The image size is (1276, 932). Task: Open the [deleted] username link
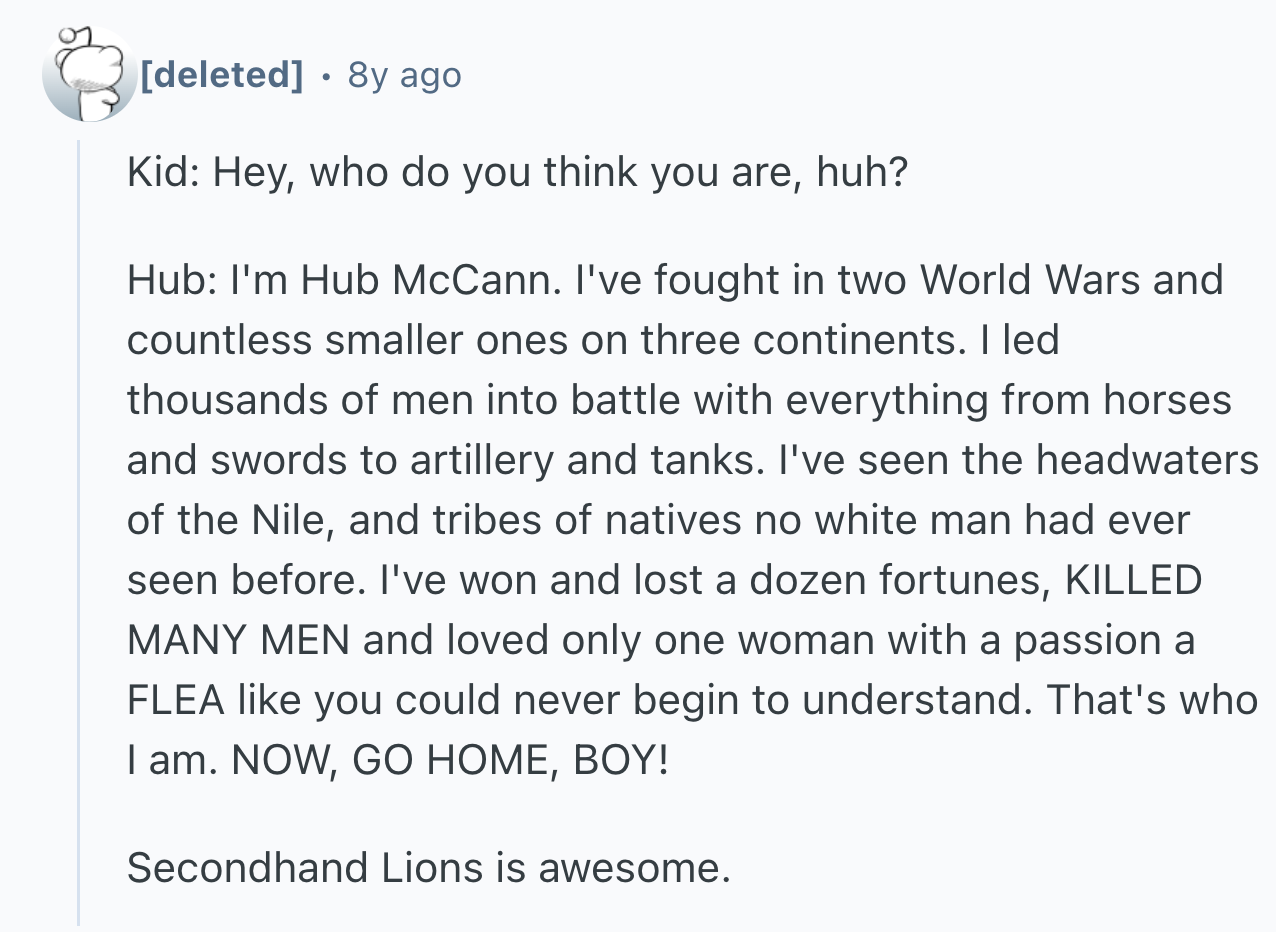tap(221, 74)
